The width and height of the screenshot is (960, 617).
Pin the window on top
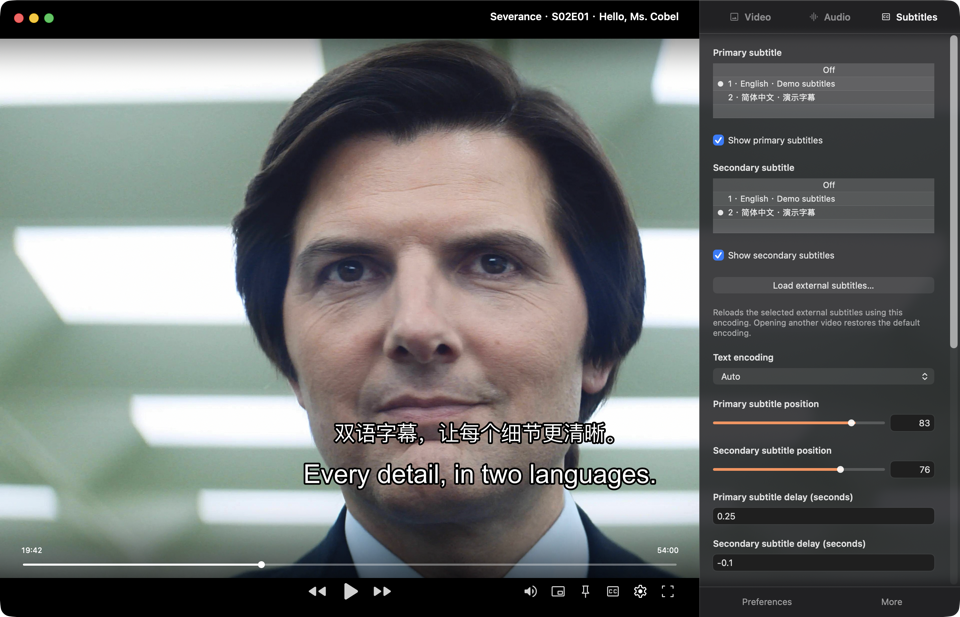click(585, 591)
